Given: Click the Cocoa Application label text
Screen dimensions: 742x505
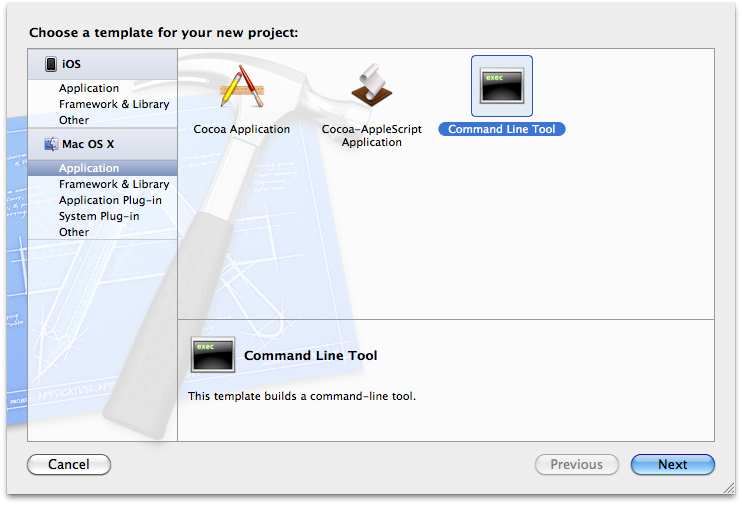Looking at the screenshot, I should 241,129.
